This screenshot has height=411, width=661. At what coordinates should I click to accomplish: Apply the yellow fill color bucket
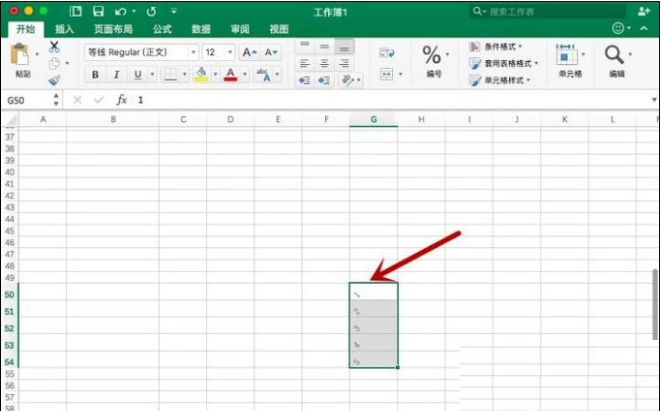pos(202,75)
